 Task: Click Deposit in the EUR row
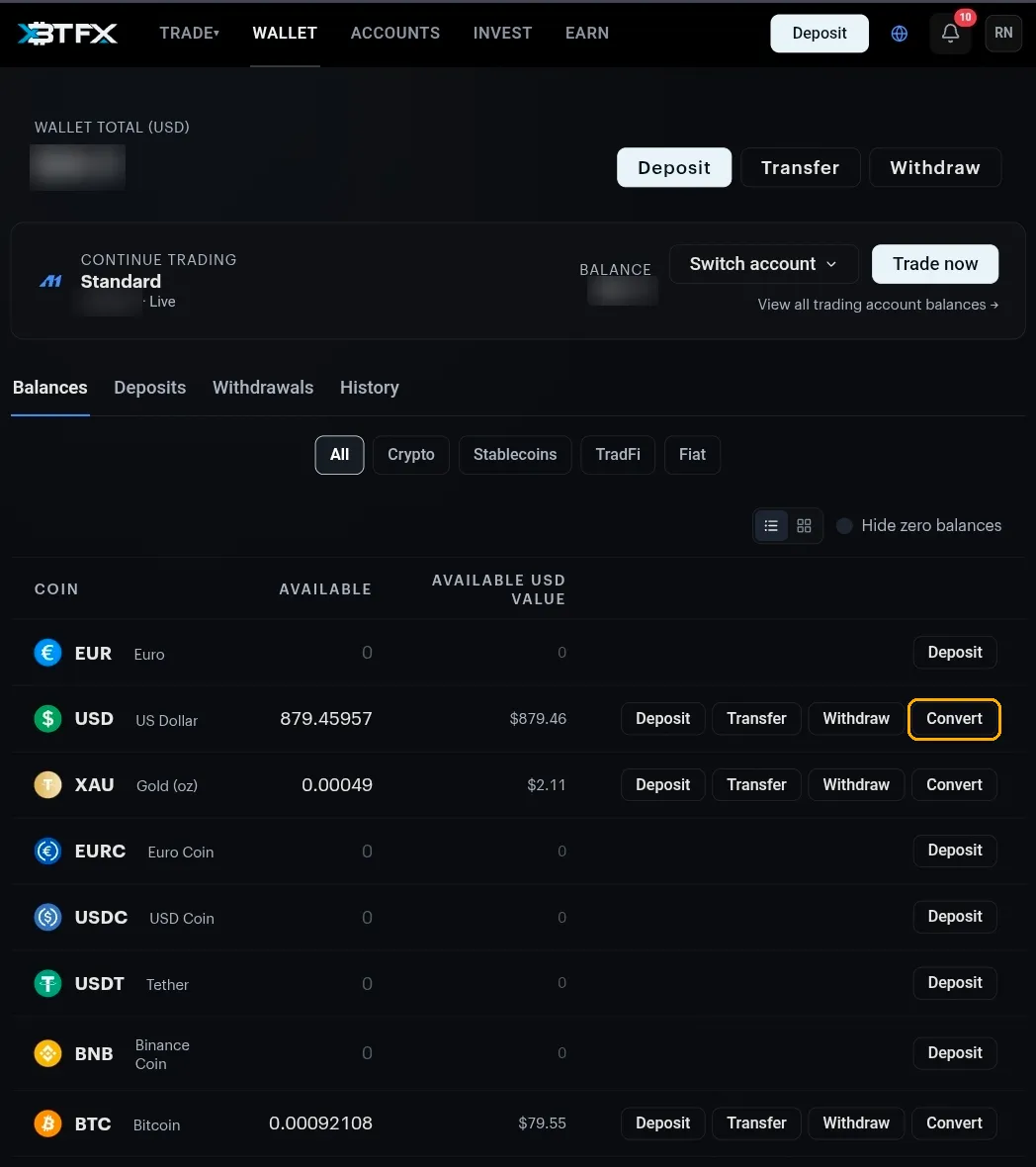[x=955, y=653]
